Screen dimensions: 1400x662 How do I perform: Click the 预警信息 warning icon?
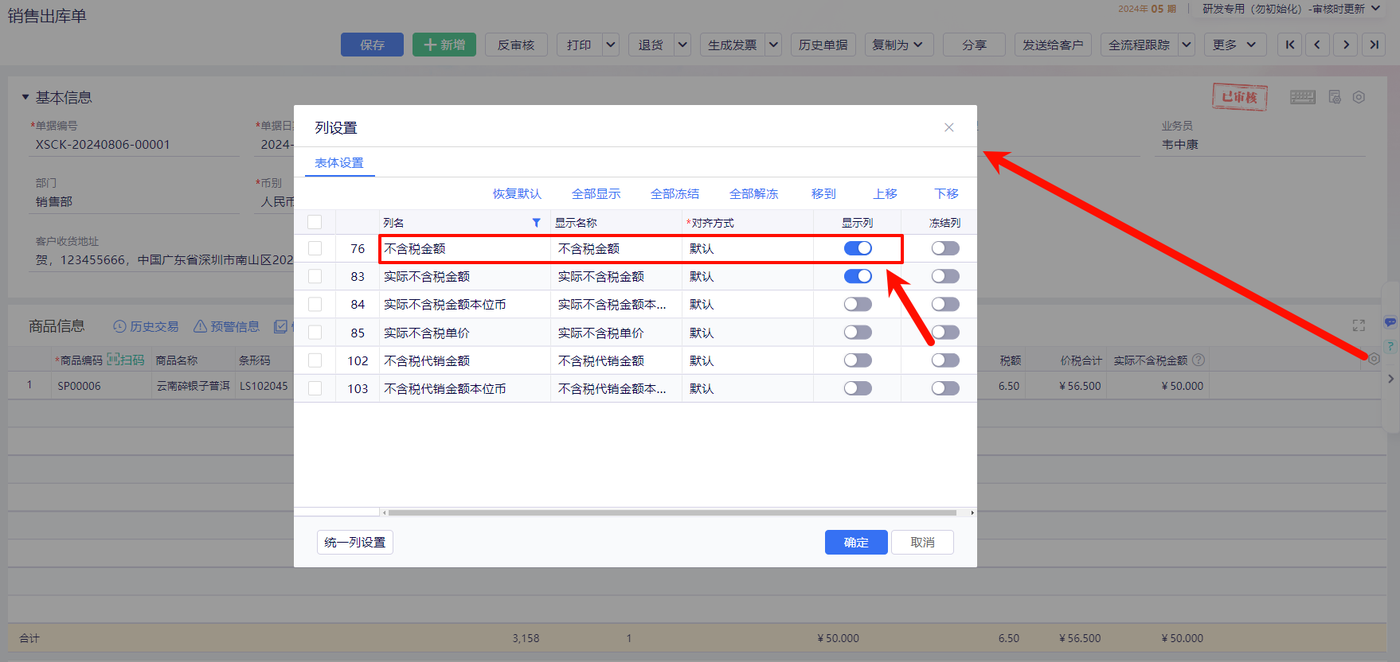pos(200,326)
